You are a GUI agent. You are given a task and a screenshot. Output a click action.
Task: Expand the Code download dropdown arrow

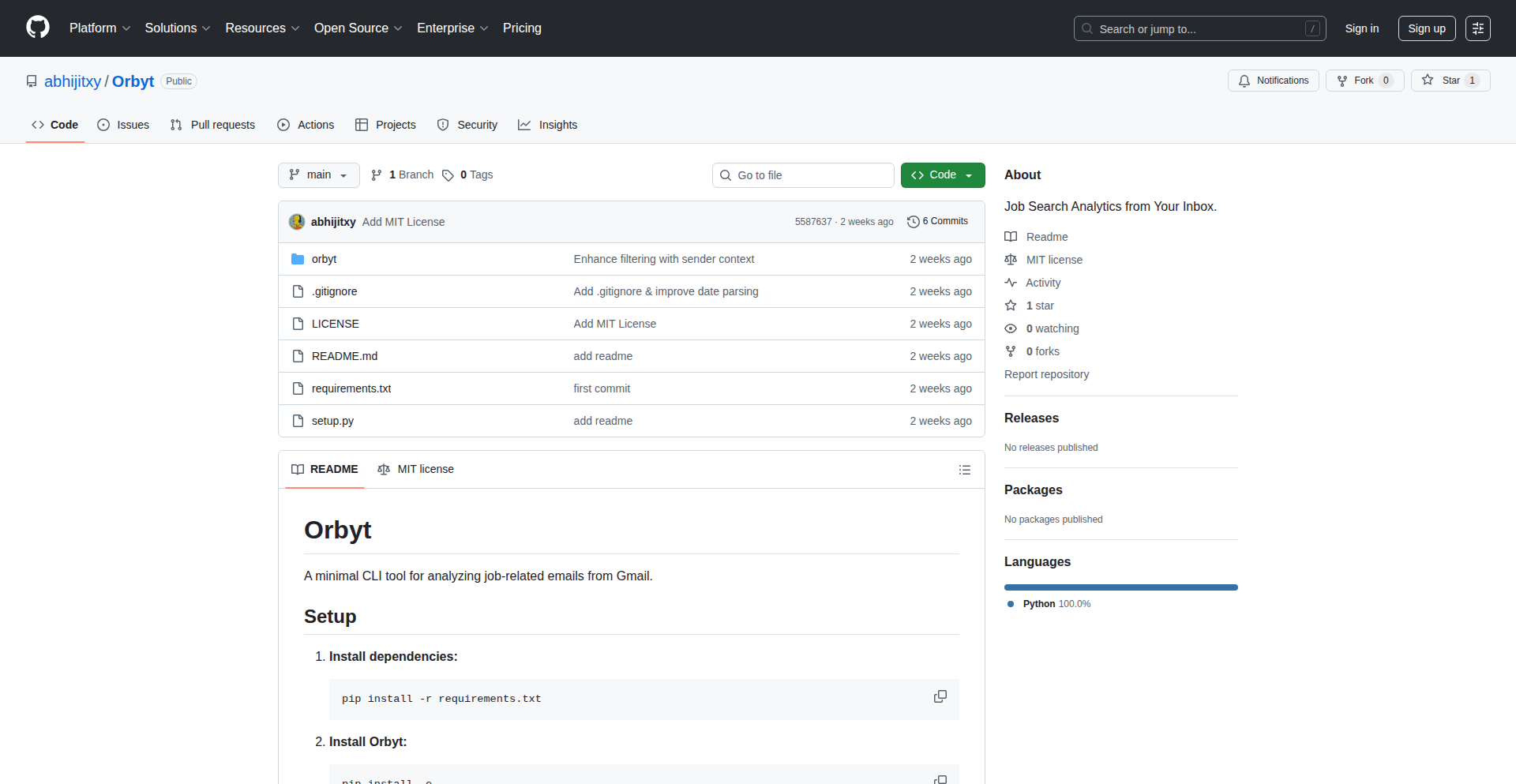click(970, 174)
